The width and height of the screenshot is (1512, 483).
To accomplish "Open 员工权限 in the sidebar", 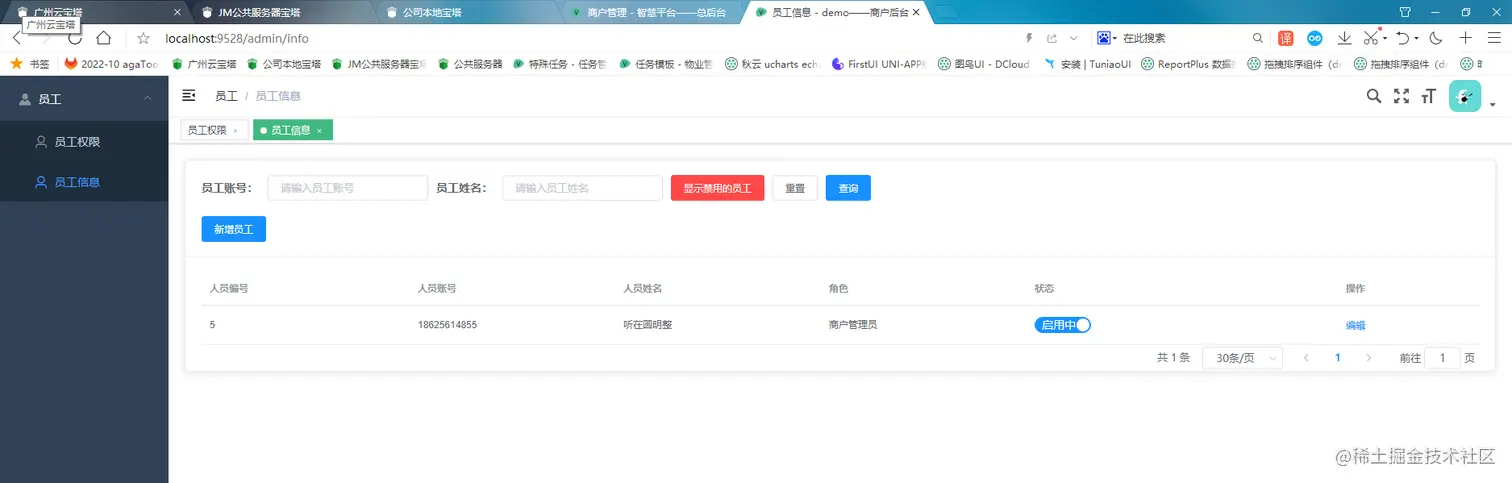I will pyautogui.click(x=84, y=142).
